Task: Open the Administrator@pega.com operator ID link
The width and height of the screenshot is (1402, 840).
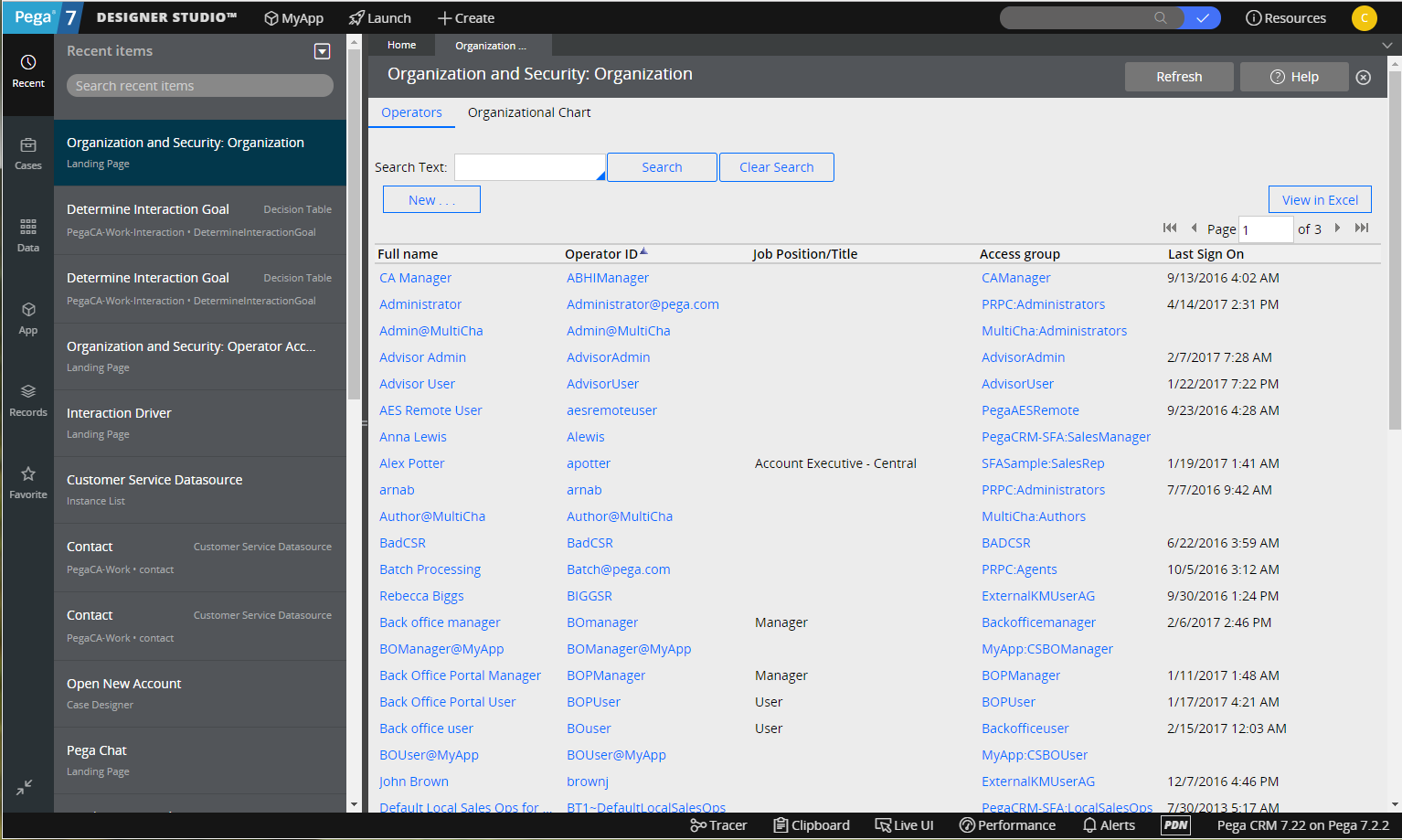Action: pos(643,304)
